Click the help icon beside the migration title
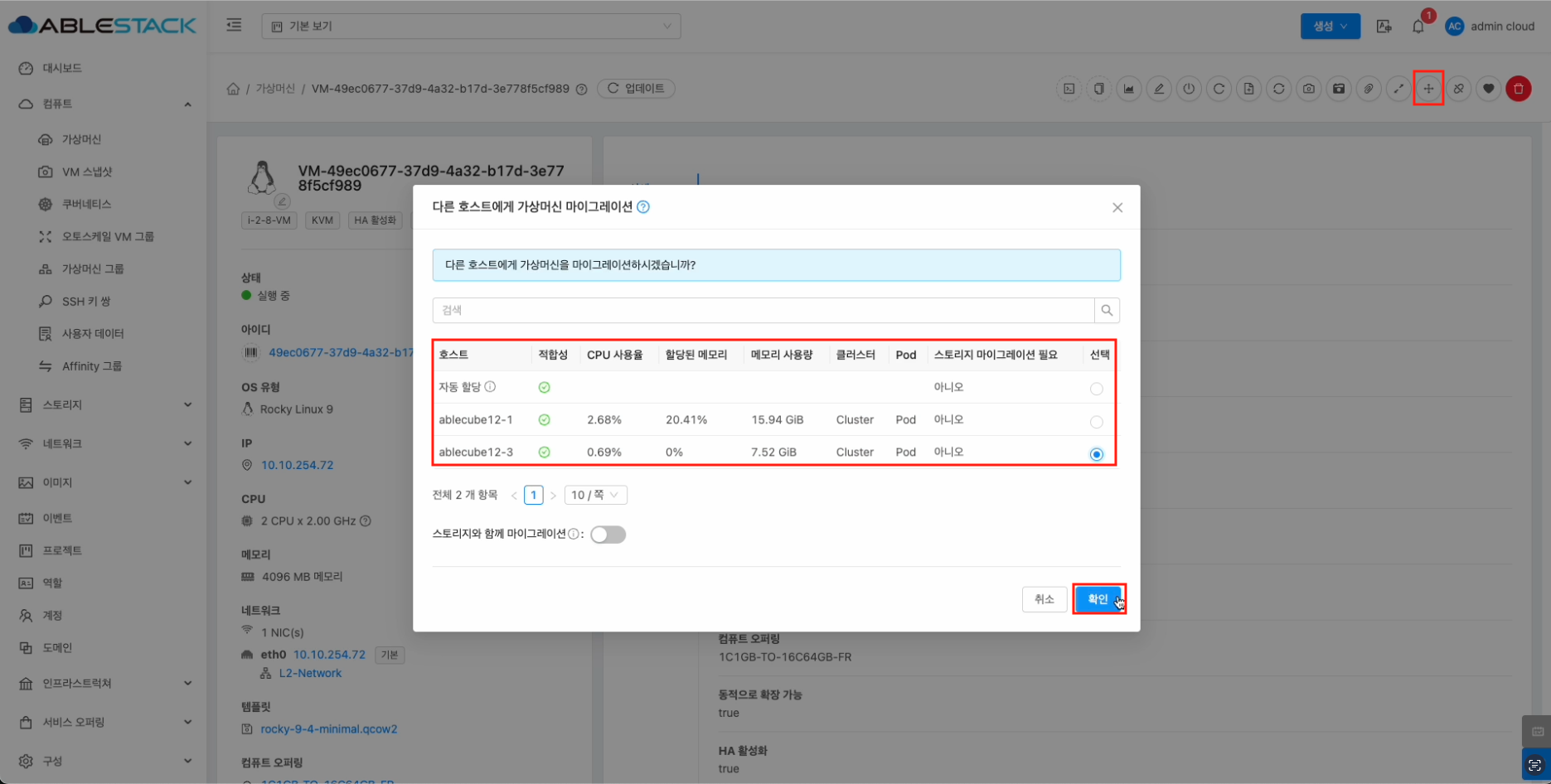1551x784 pixels. [x=643, y=207]
